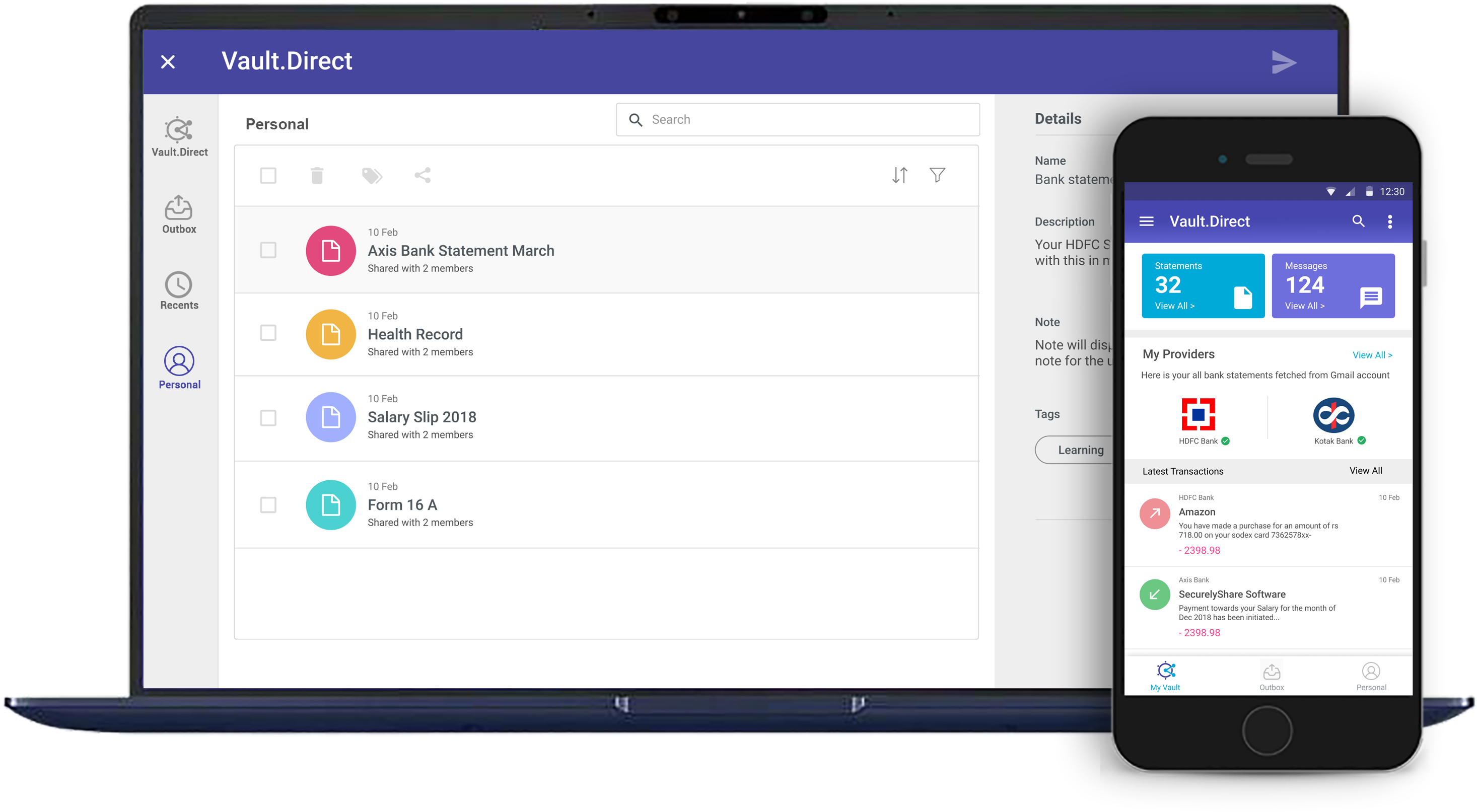Click the purple Salary Slip document icon
Image resolution: width=1477 pixels, height=812 pixels.
(x=331, y=417)
